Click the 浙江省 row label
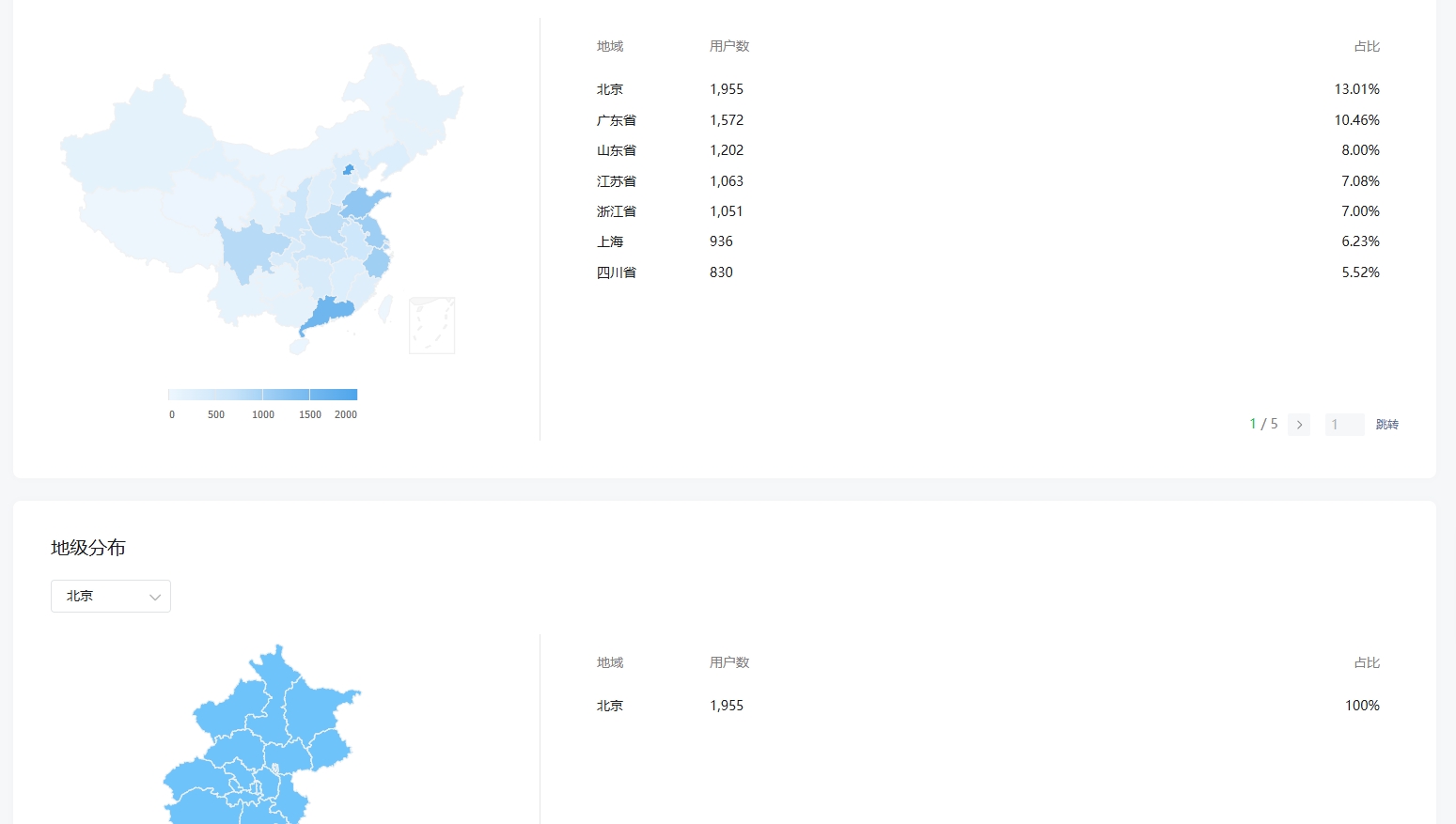 [x=617, y=211]
